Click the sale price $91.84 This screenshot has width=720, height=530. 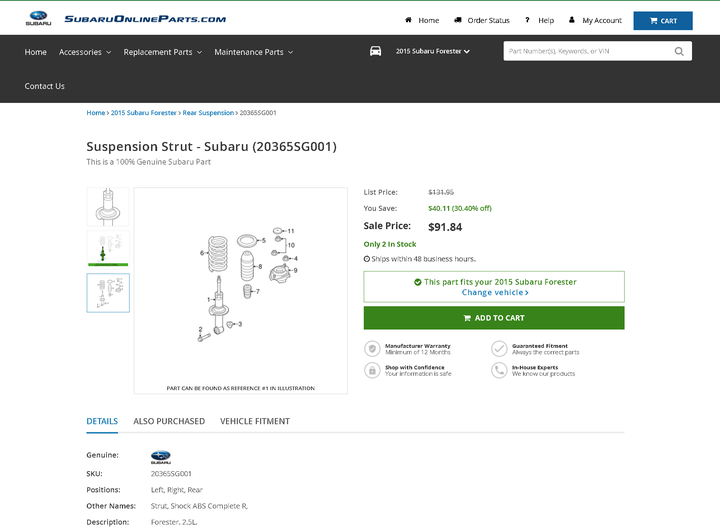point(445,227)
